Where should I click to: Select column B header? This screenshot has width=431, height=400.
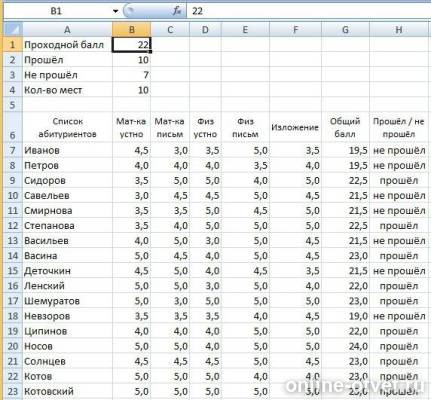tap(132, 30)
